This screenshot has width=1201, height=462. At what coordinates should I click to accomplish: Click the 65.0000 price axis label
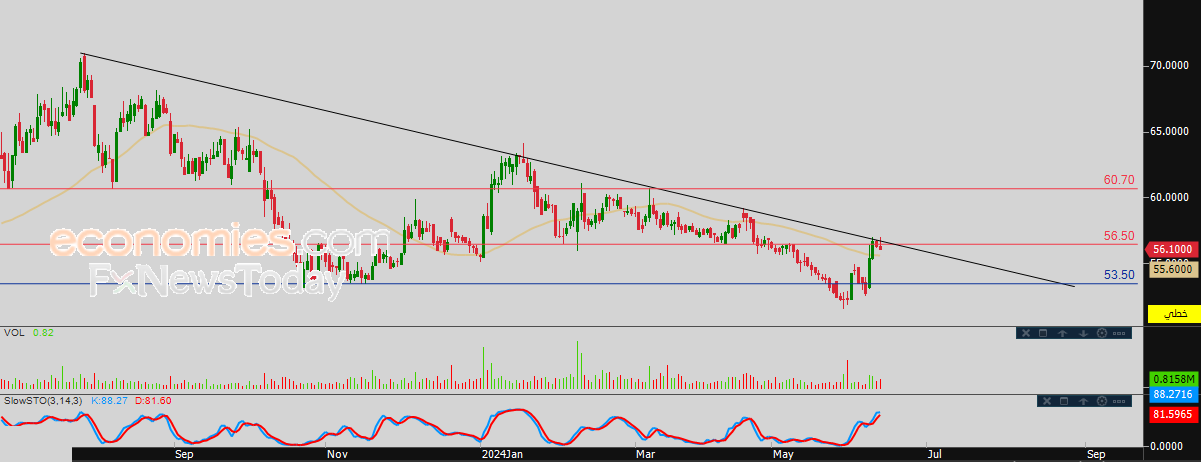click(1169, 131)
